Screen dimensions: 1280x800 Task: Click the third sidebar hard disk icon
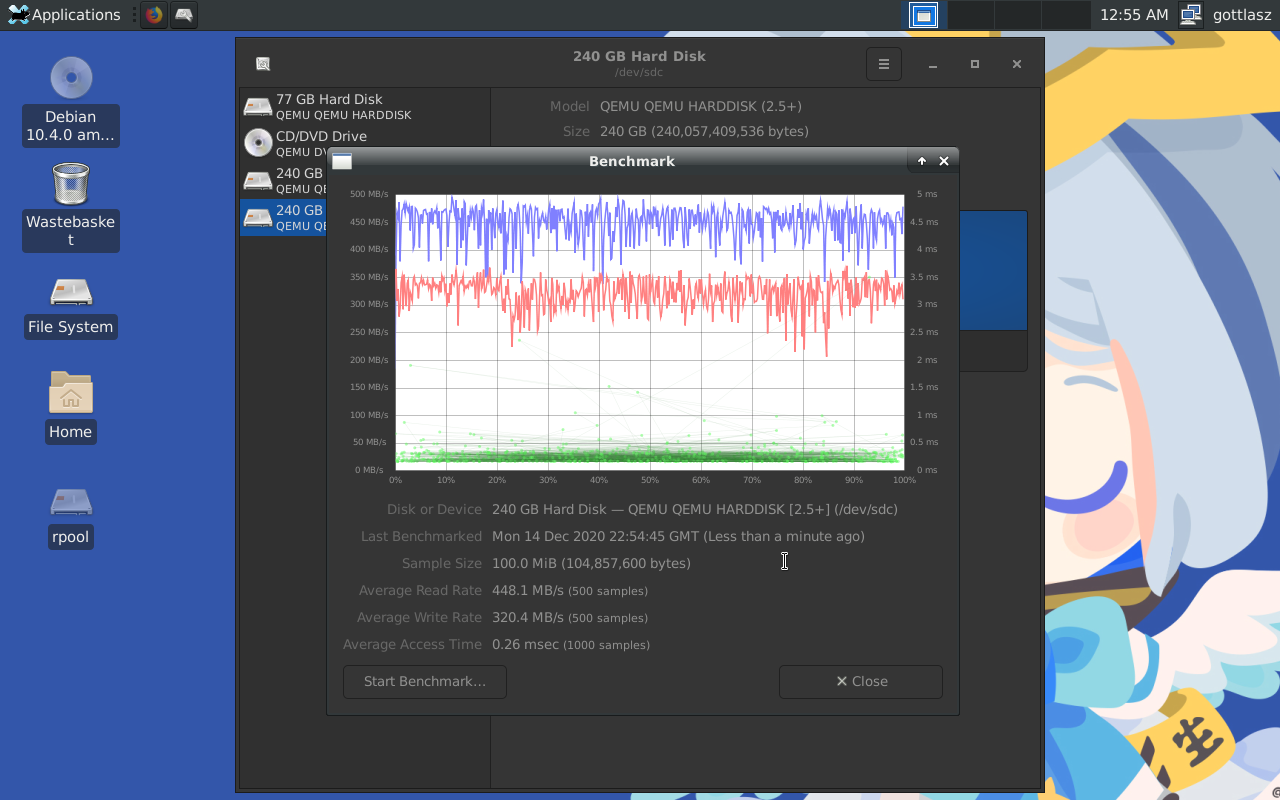[x=258, y=180]
